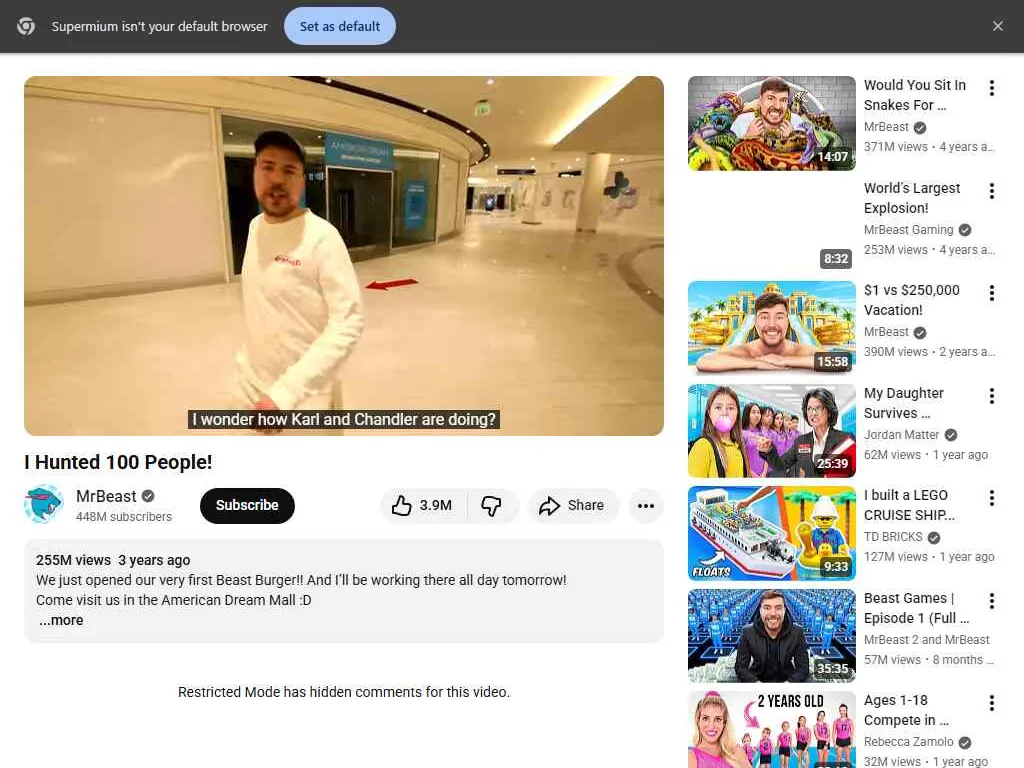Open the $1 vs $250,000 Vacation thumbnail

(x=771, y=328)
